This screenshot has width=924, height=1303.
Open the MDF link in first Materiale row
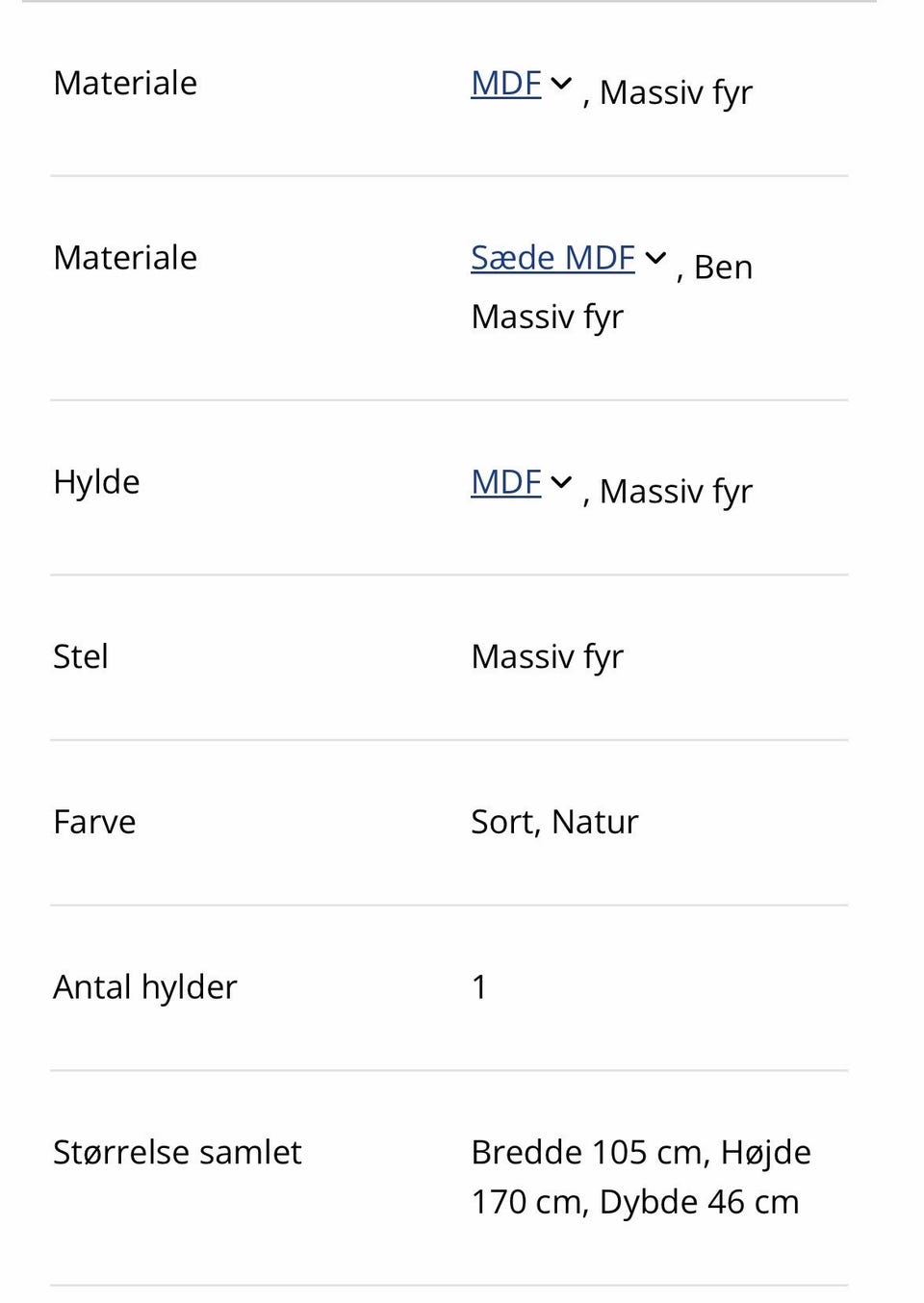pyautogui.click(x=506, y=84)
